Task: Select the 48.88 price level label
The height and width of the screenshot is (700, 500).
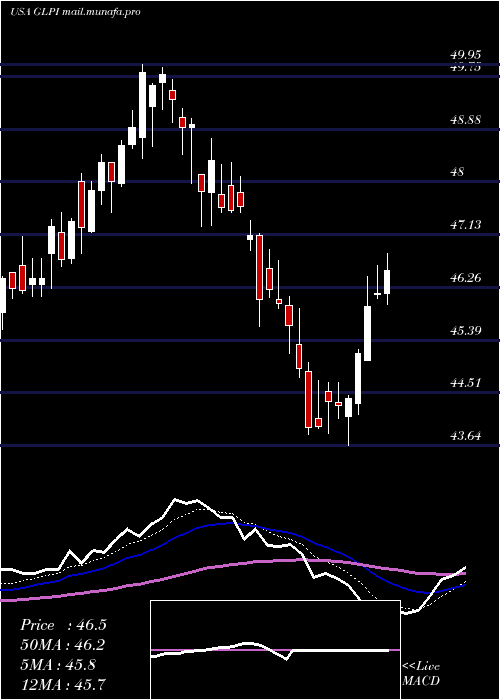Action: coord(466,120)
